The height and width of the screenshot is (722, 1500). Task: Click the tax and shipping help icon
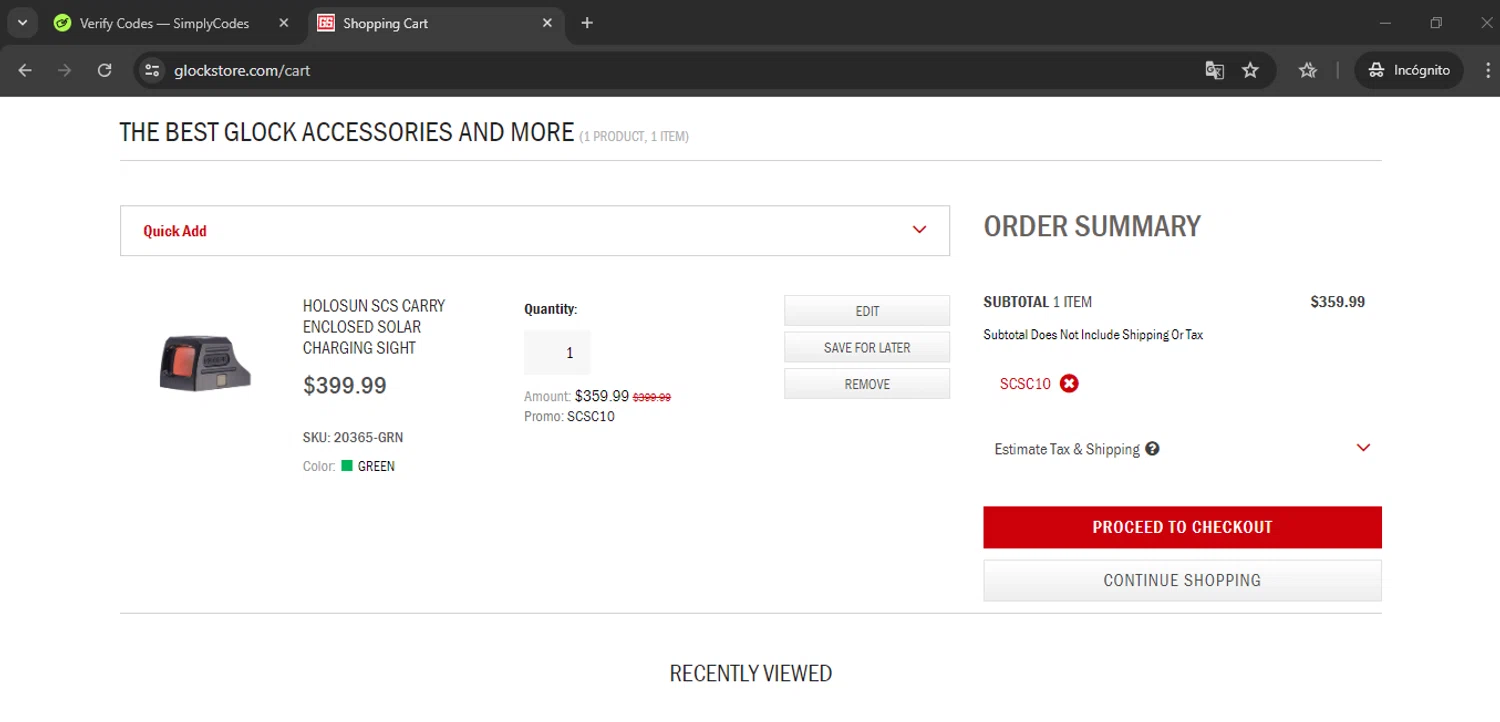[1152, 449]
